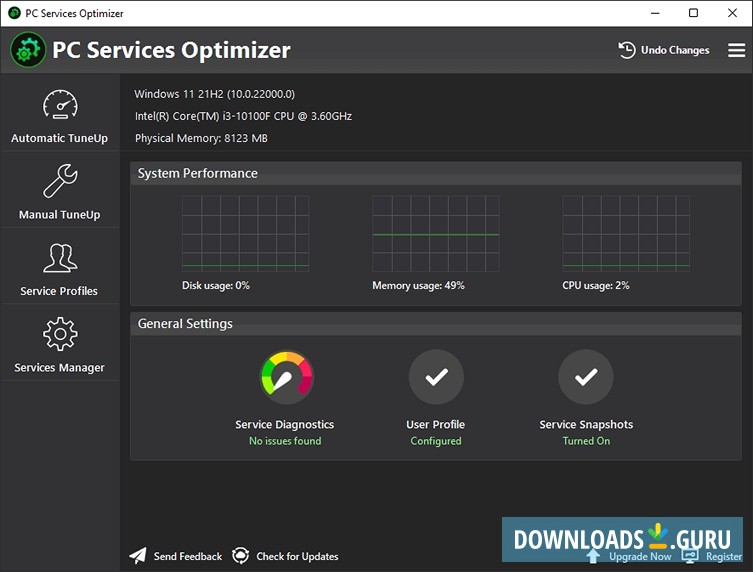This screenshot has width=753, height=572.
Task: Open the hamburger menu
Action: point(736,50)
